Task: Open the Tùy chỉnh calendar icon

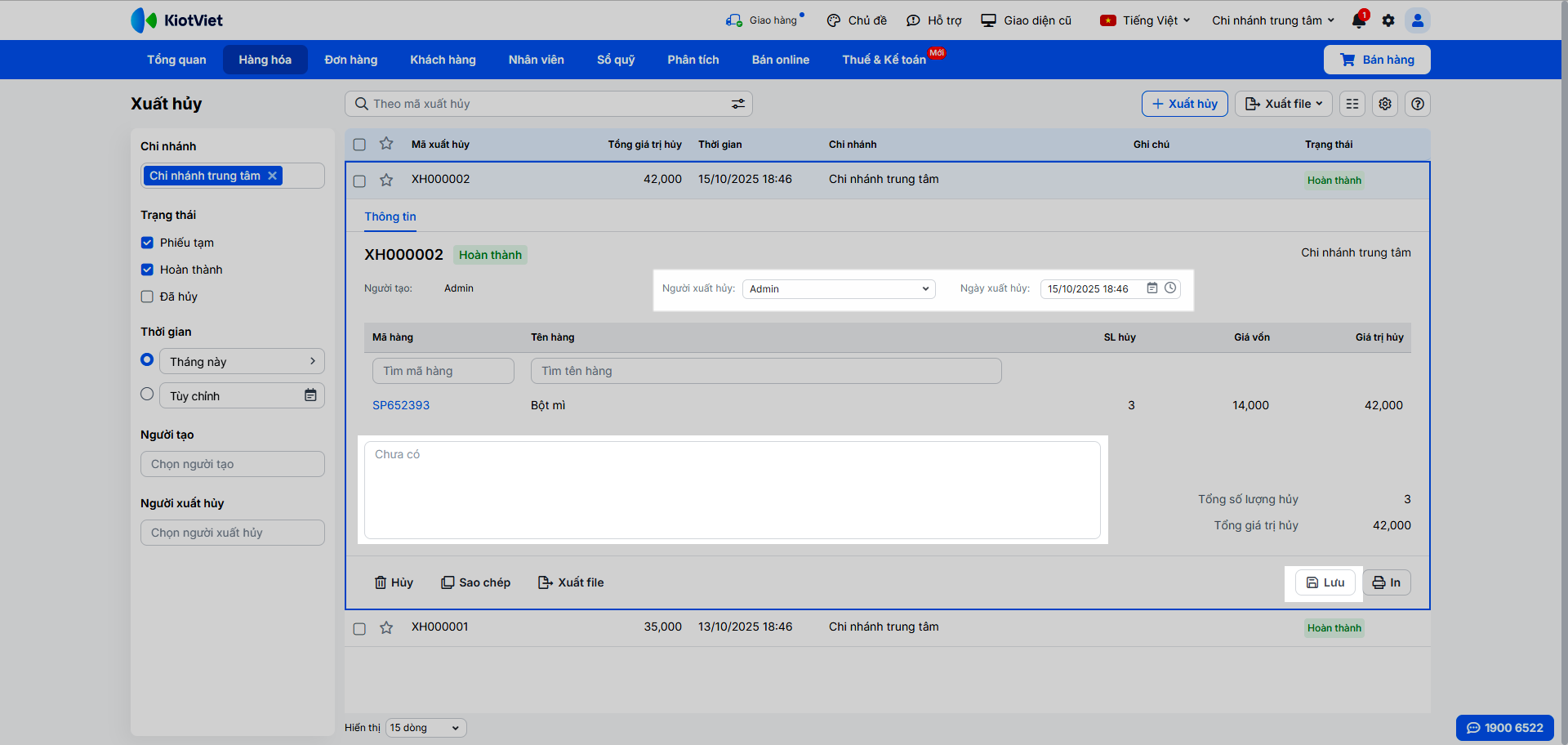Action: [x=310, y=395]
